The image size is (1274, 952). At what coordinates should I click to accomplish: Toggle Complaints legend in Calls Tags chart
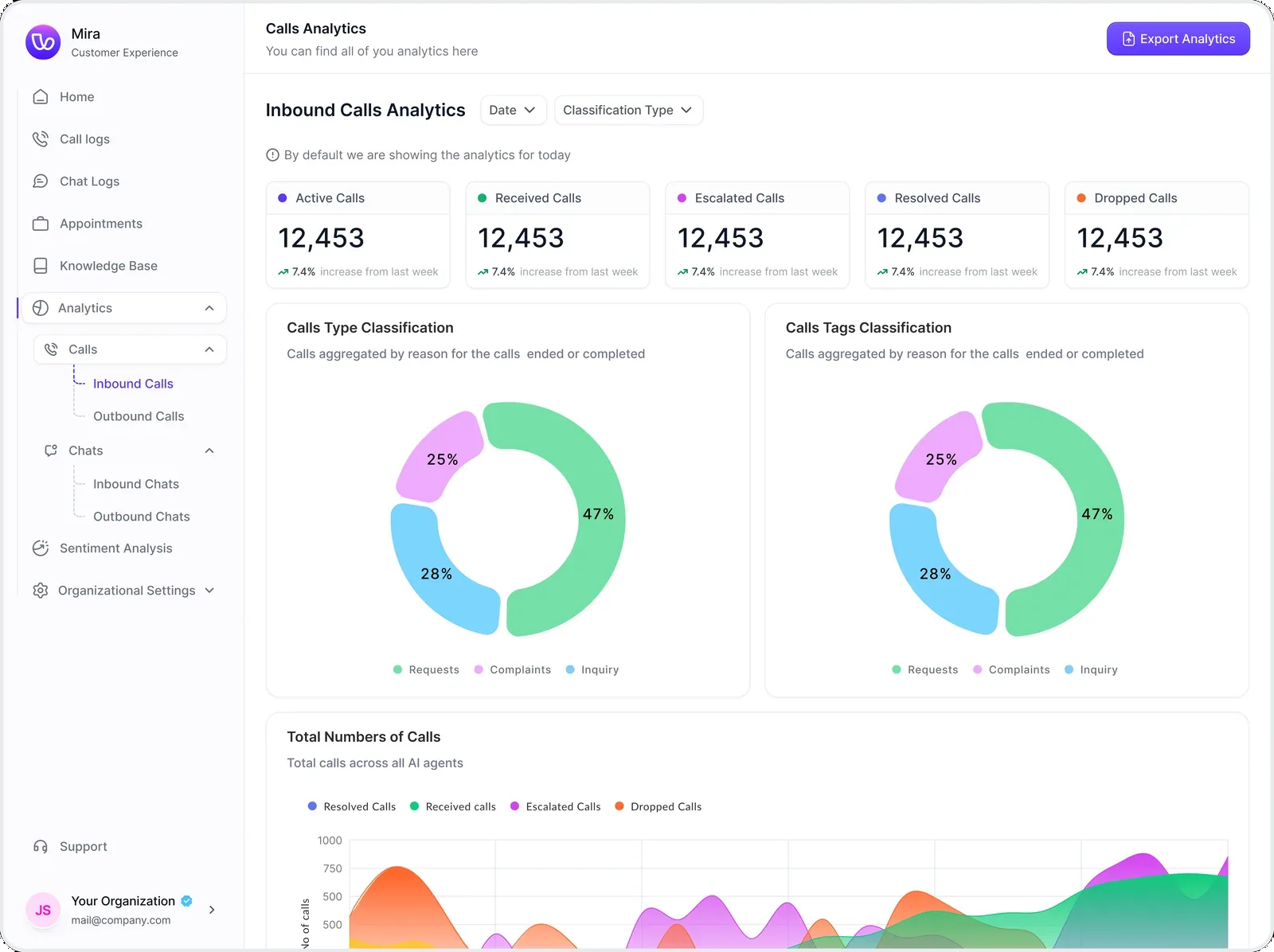coord(1011,670)
